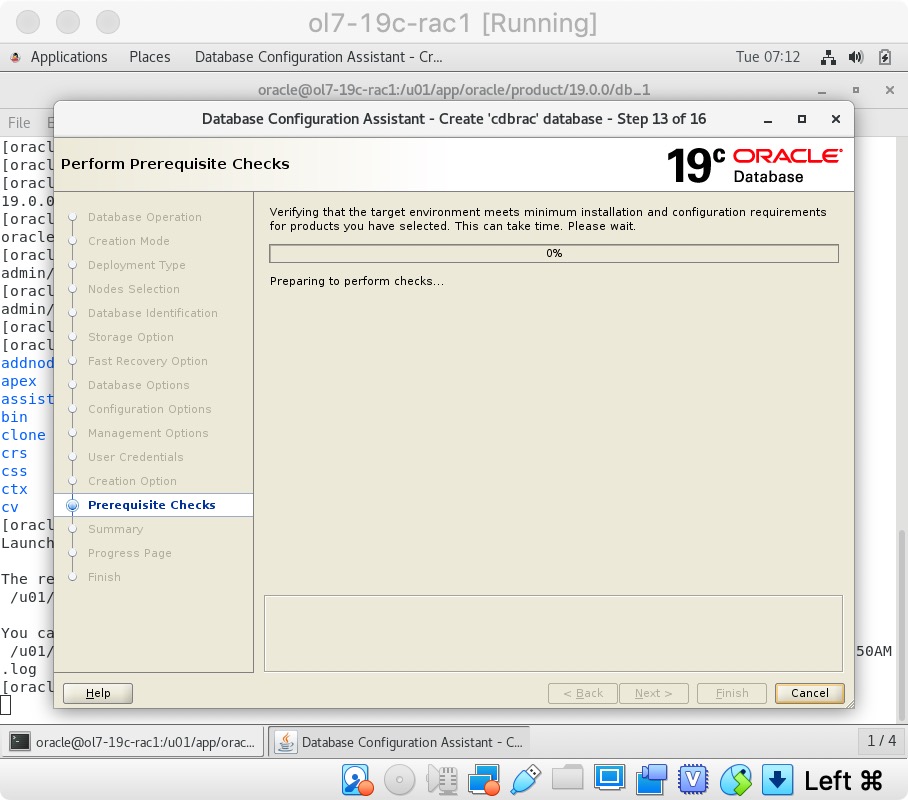This screenshot has height=800, width=908.
Task: Select the Database Options step
Action: (x=138, y=385)
